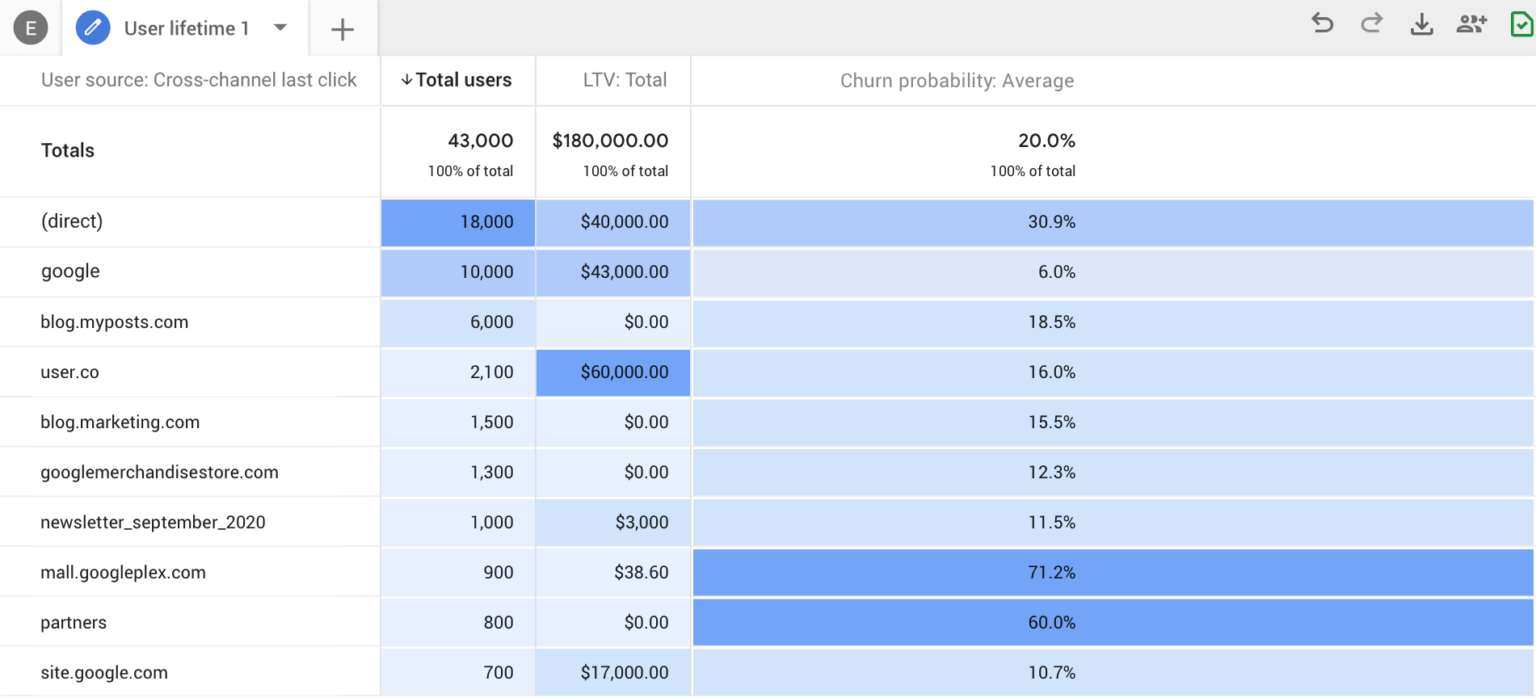This screenshot has width=1536, height=698.
Task: Select the newsletter_september_2020 row
Action: tap(153, 522)
